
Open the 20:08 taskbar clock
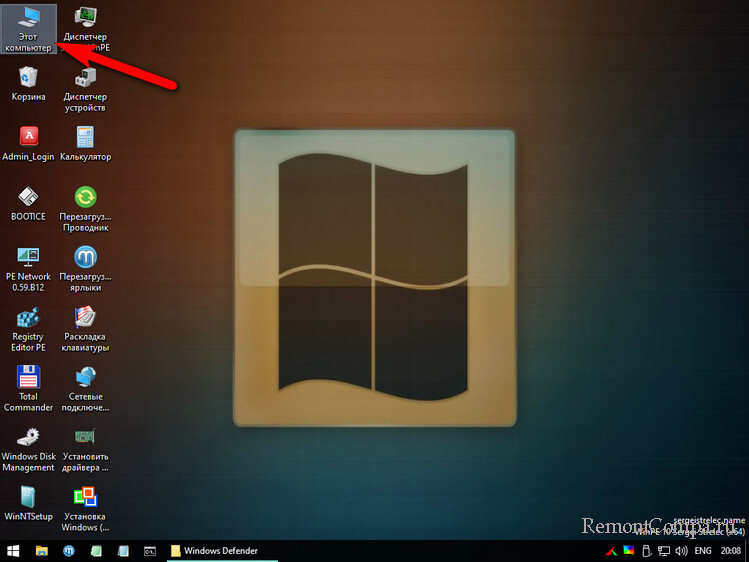730,551
